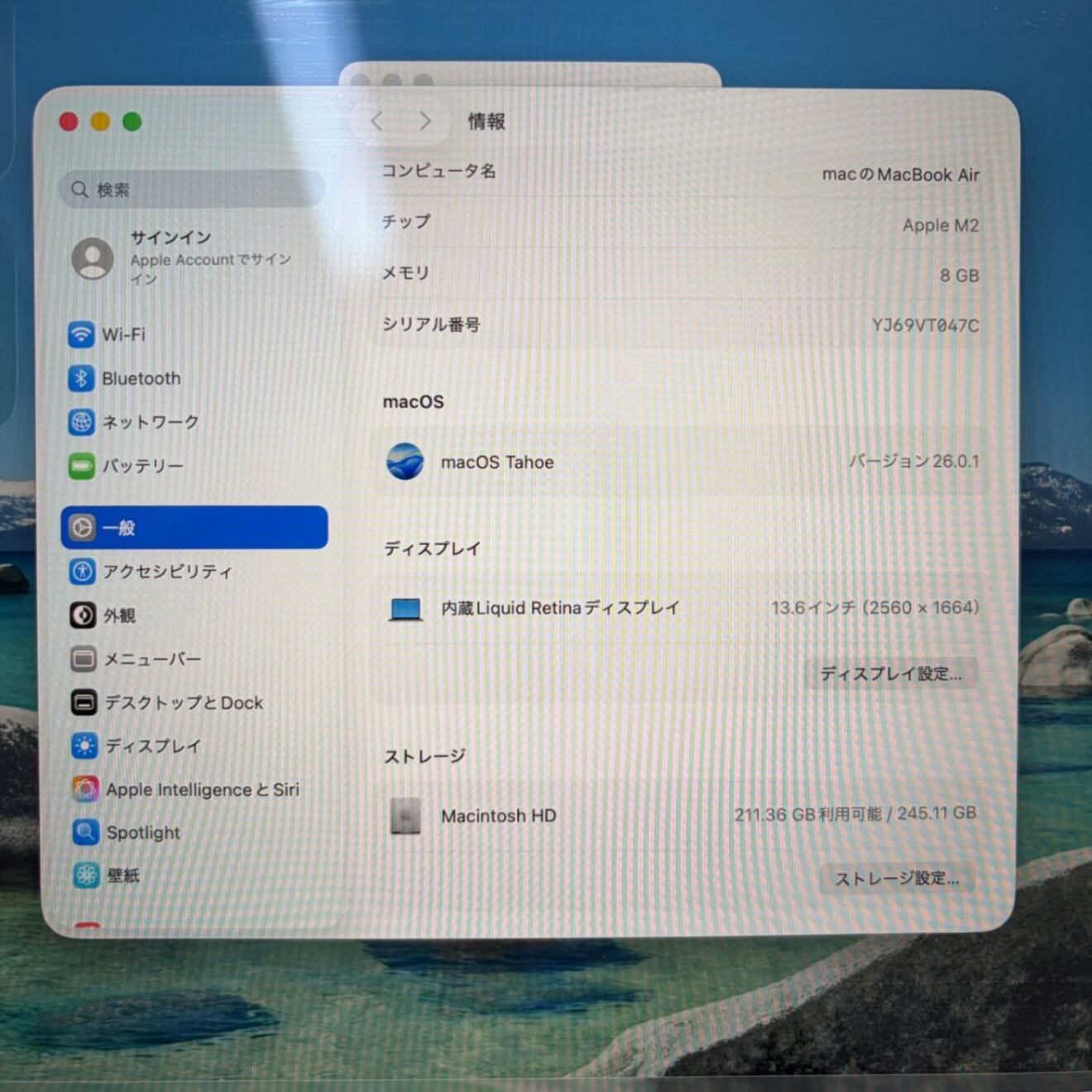
Task: Open Wi-Fi settings icon in sidebar
Action: (x=81, y=334)
